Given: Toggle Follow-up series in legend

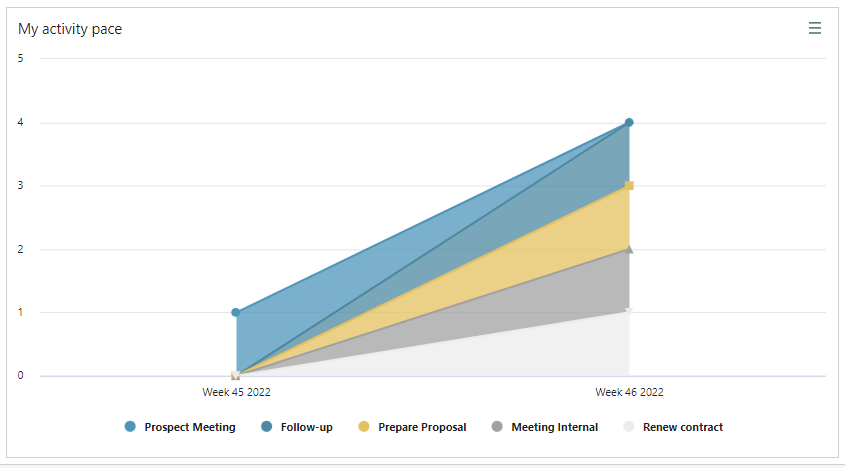Looking at the screenshot, I should click(x=297, y=427).
